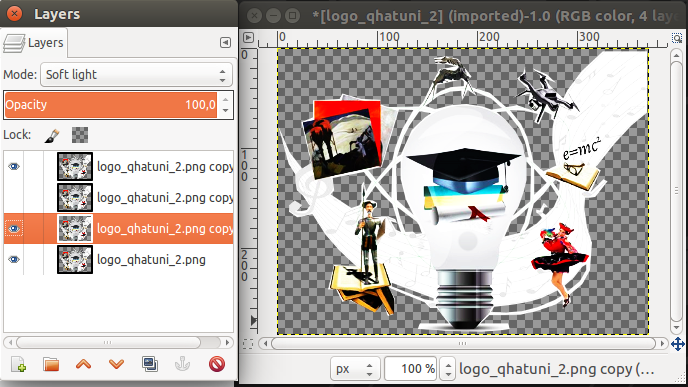
Task: Delete the selected layer (red icon)
Action: (x=217, y=364)
